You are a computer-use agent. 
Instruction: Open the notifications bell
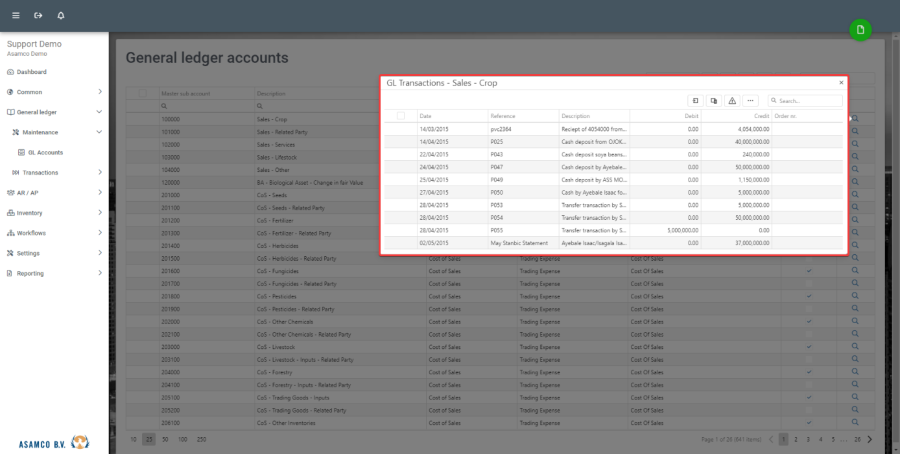pyautogui.click(x=61, y=16)
